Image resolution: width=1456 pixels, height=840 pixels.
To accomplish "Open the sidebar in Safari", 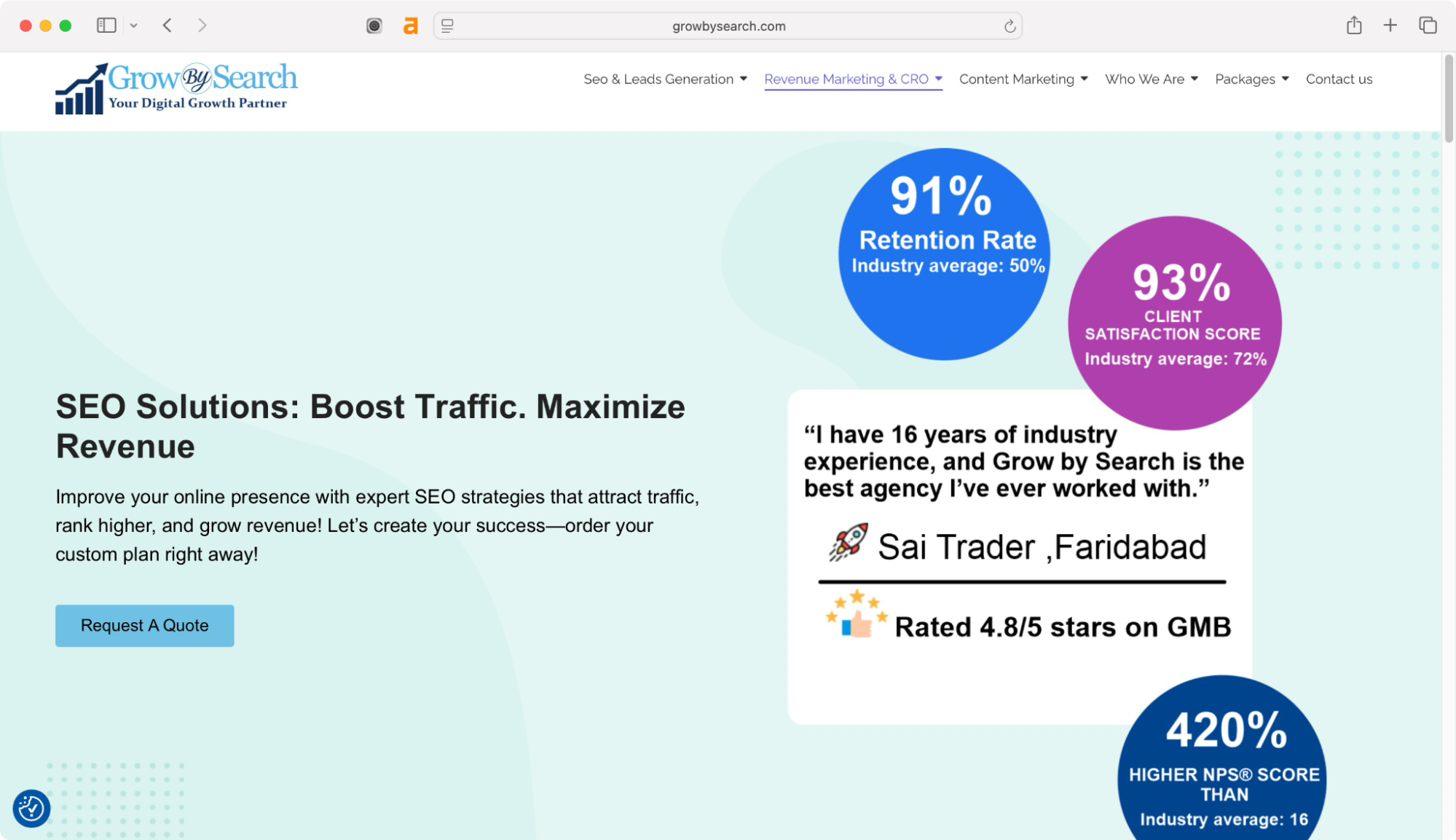I will tap(105, 25).
